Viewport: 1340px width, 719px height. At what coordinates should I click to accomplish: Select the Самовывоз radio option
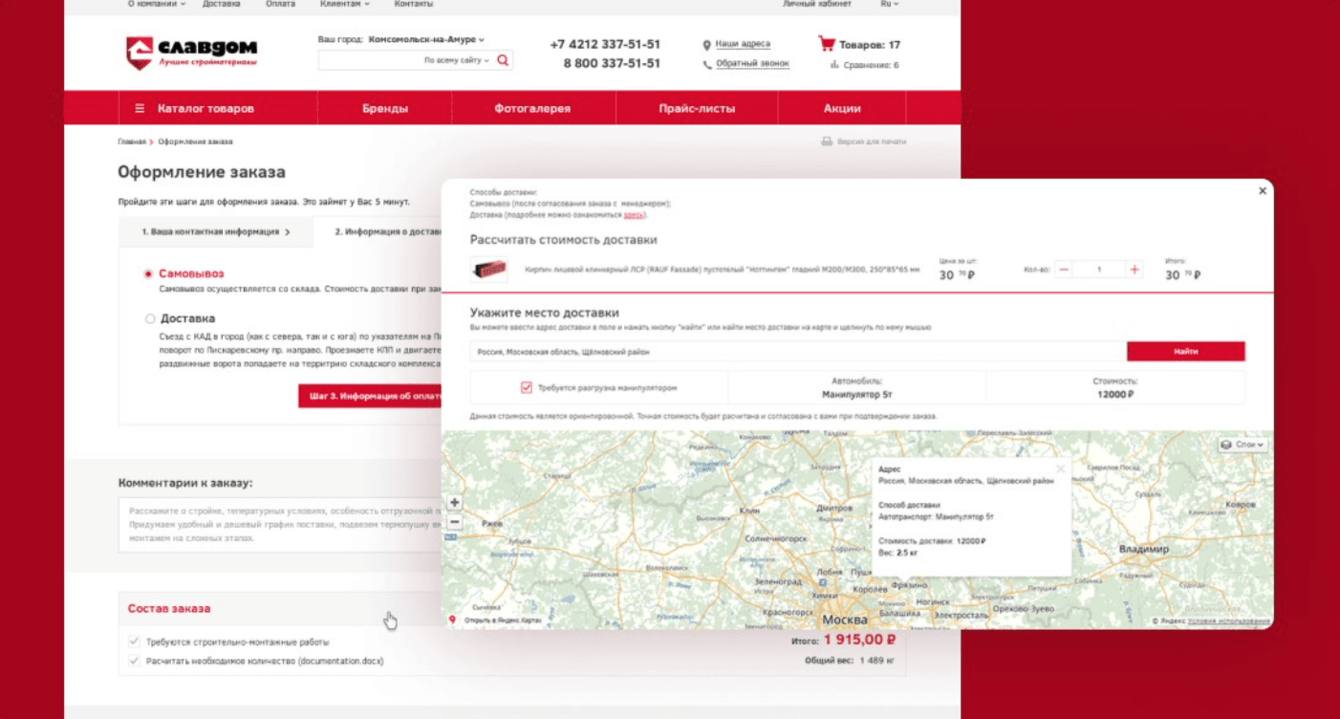click(x=149, y=274)
